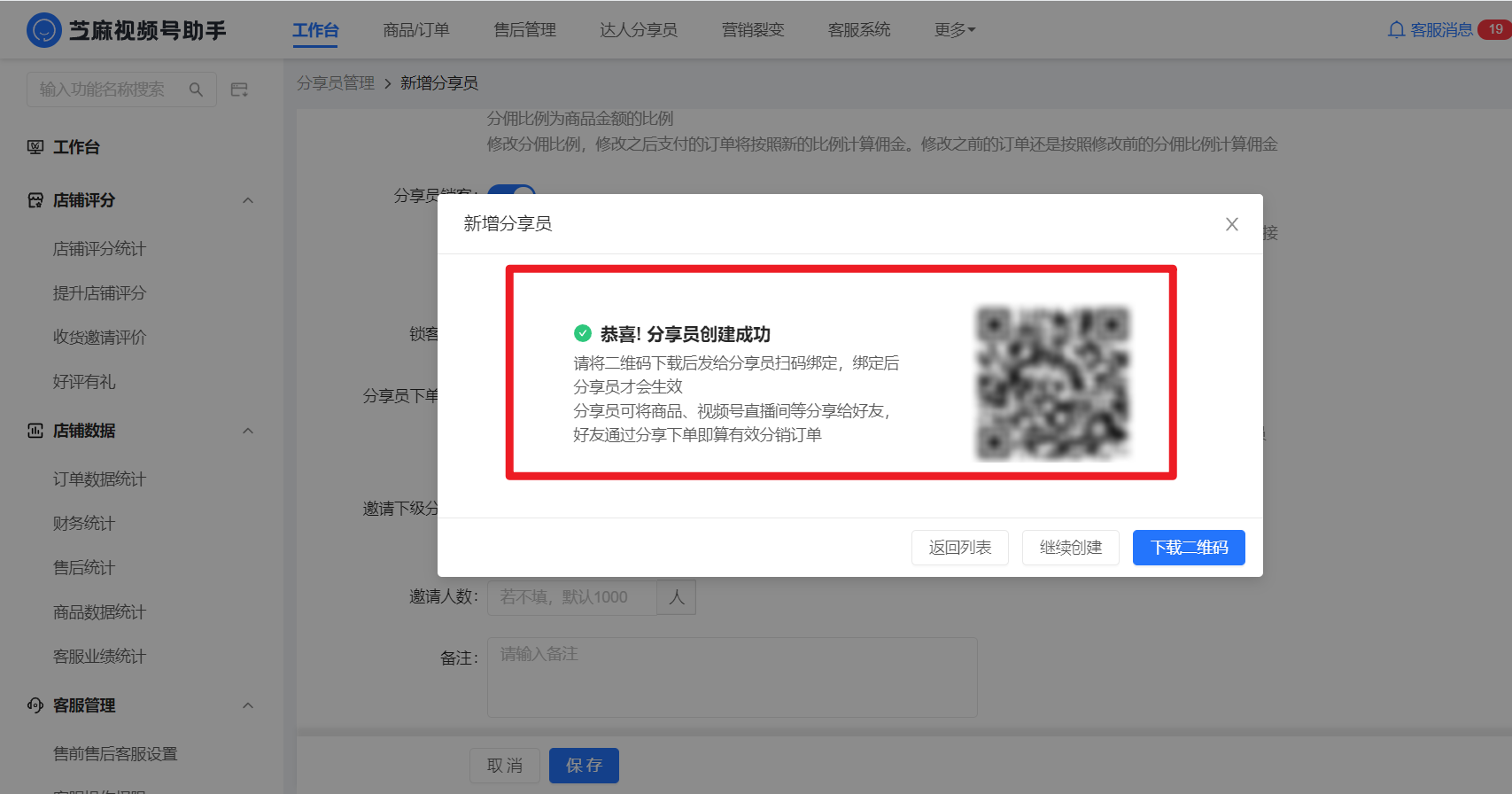
Task: Open the 更多 dropdown menu
Action: [x=955, y=30]
